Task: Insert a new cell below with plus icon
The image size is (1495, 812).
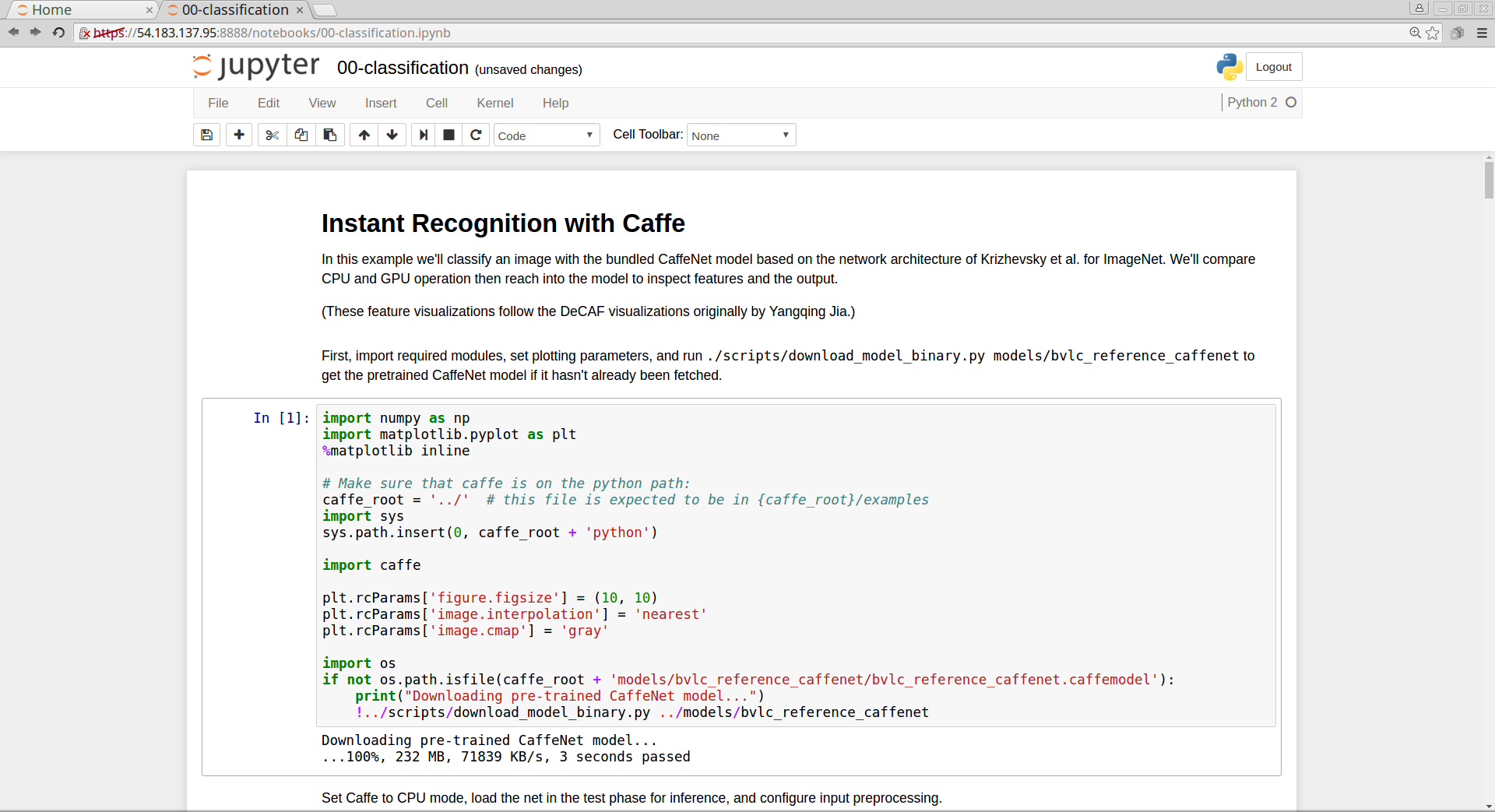Action: (239, 135)
